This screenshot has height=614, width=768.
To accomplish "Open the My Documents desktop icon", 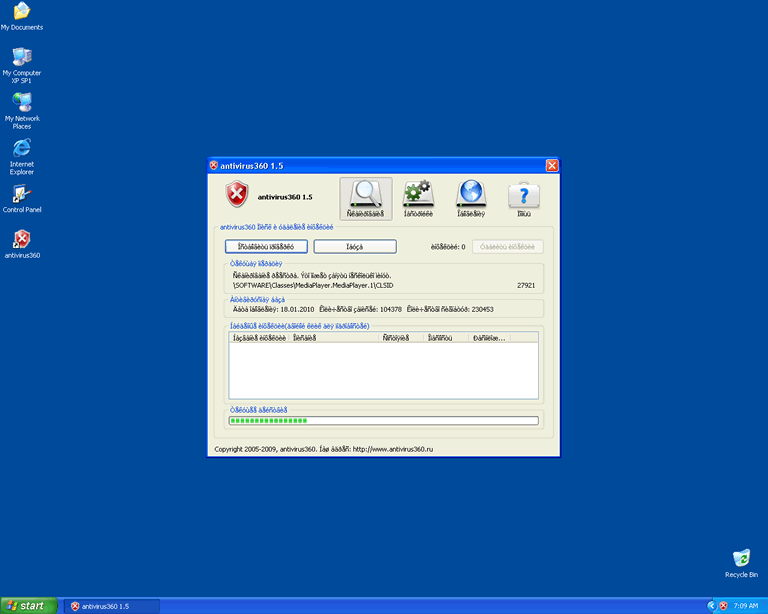I will point(21,14).
